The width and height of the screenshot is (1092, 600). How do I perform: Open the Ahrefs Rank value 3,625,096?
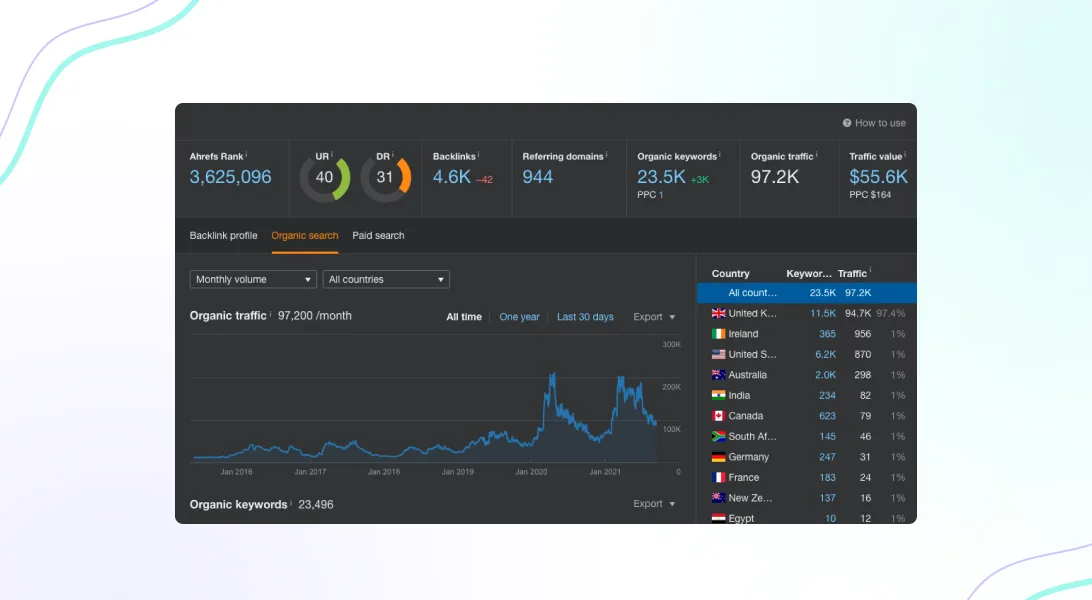point(231,177)
